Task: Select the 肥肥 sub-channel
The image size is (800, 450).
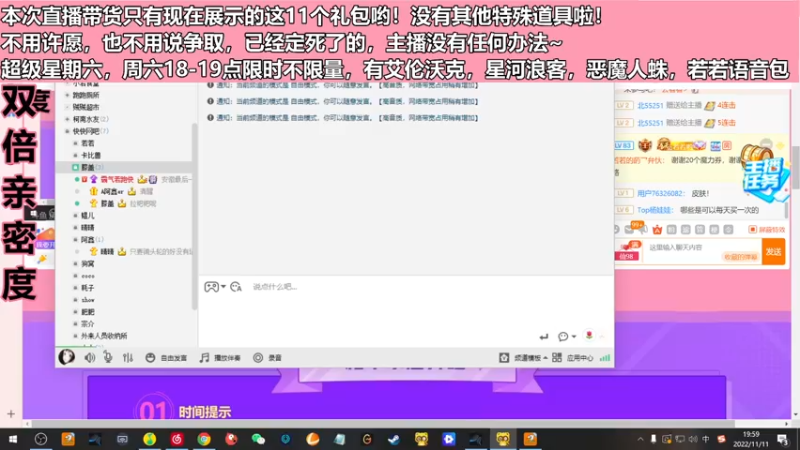Action: [x=87, y=312]
